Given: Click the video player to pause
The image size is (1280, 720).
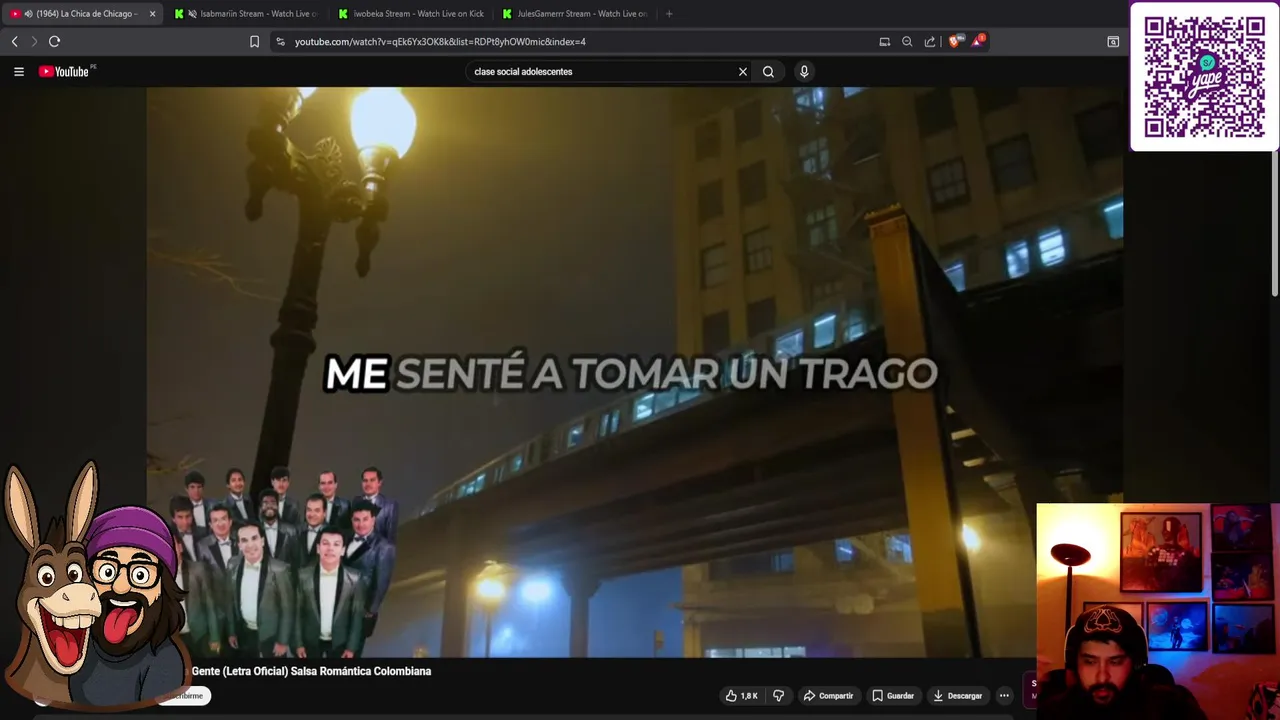Looking at the screenshot, I should point(635,372).
